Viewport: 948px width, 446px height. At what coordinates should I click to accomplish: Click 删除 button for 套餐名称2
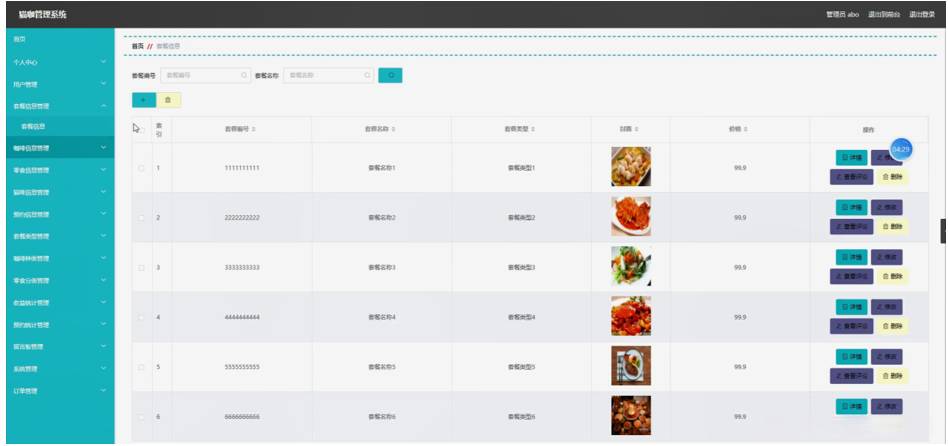(892, 227)
